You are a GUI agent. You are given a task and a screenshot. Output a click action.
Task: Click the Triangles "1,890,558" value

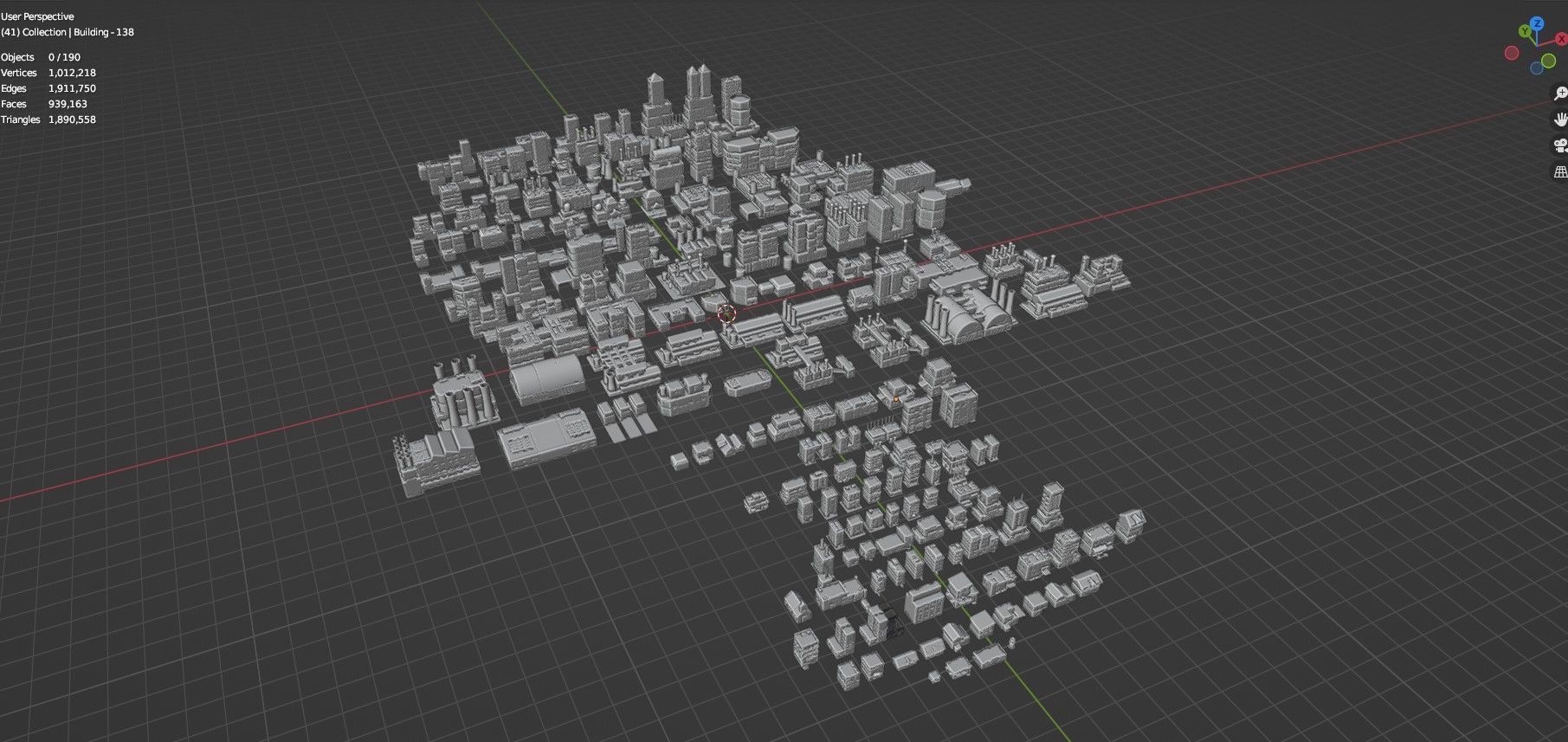pos(72,119)
